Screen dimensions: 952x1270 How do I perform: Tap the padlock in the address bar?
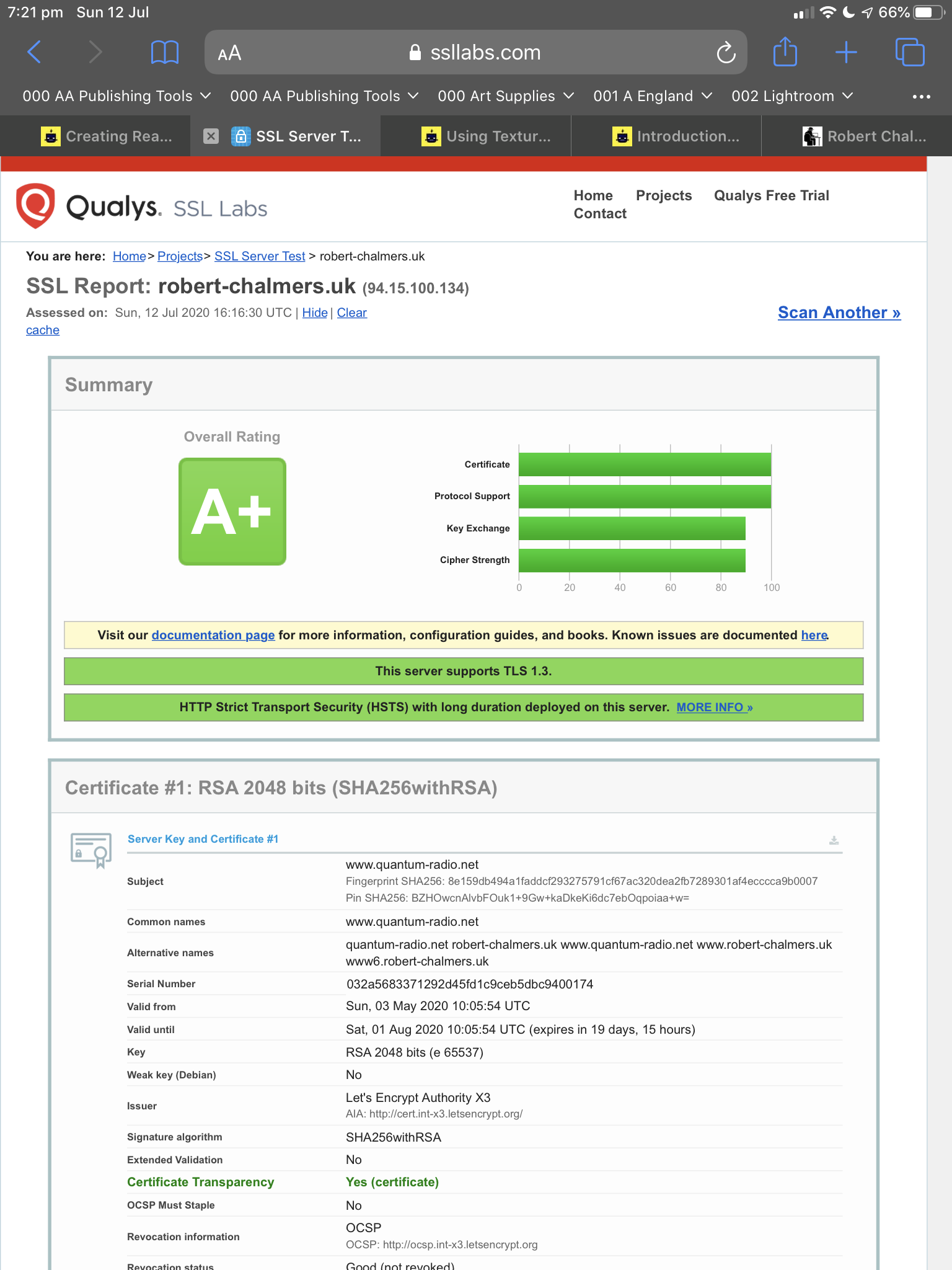pos(415,53)
